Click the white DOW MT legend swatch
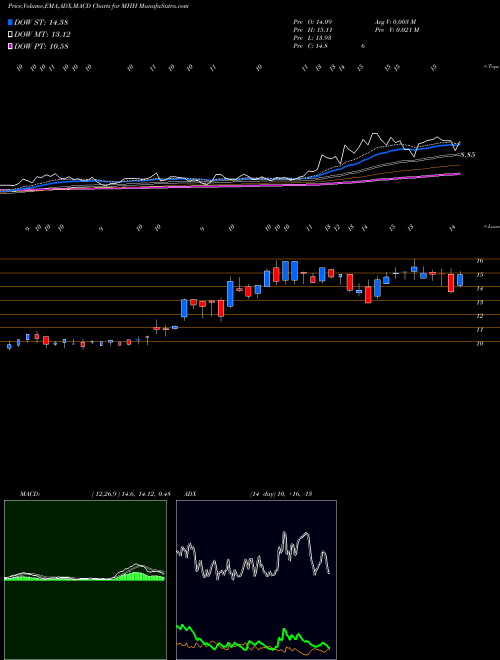500x660 pixels. (x=11, y=34)
